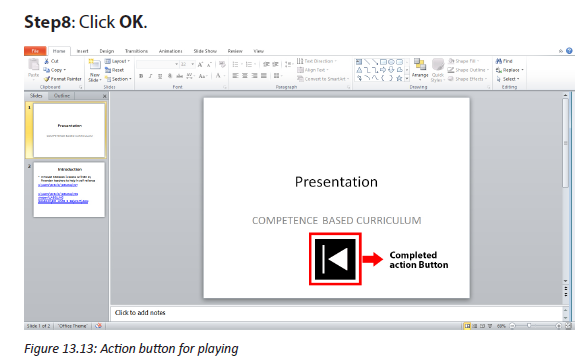The height and width of the screenshot is (361, 583).
Task: Click the Find binoculars icon
Action: [x=499, y=61]
